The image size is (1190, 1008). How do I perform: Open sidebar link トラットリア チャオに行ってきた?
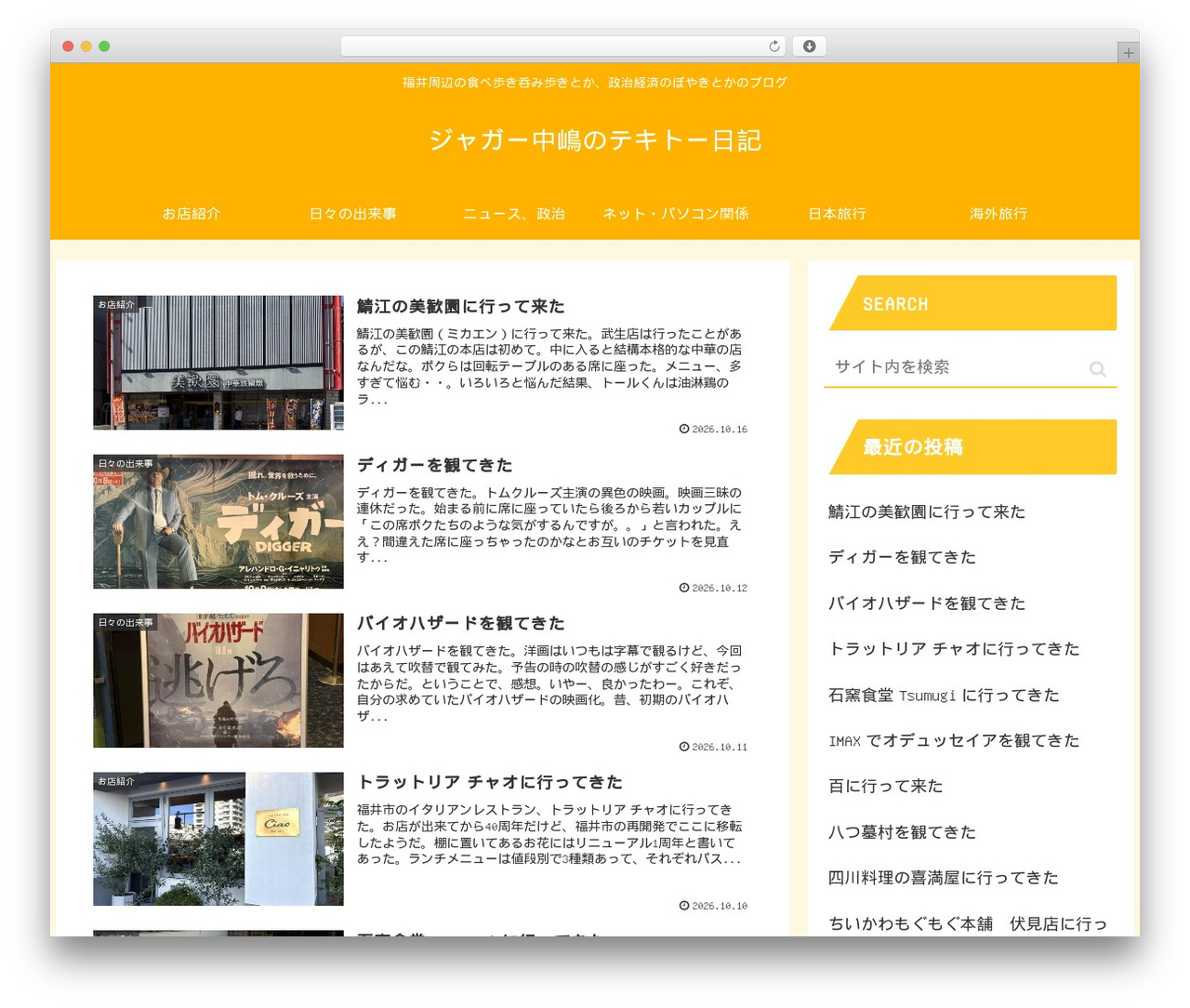tap(954, 649)
